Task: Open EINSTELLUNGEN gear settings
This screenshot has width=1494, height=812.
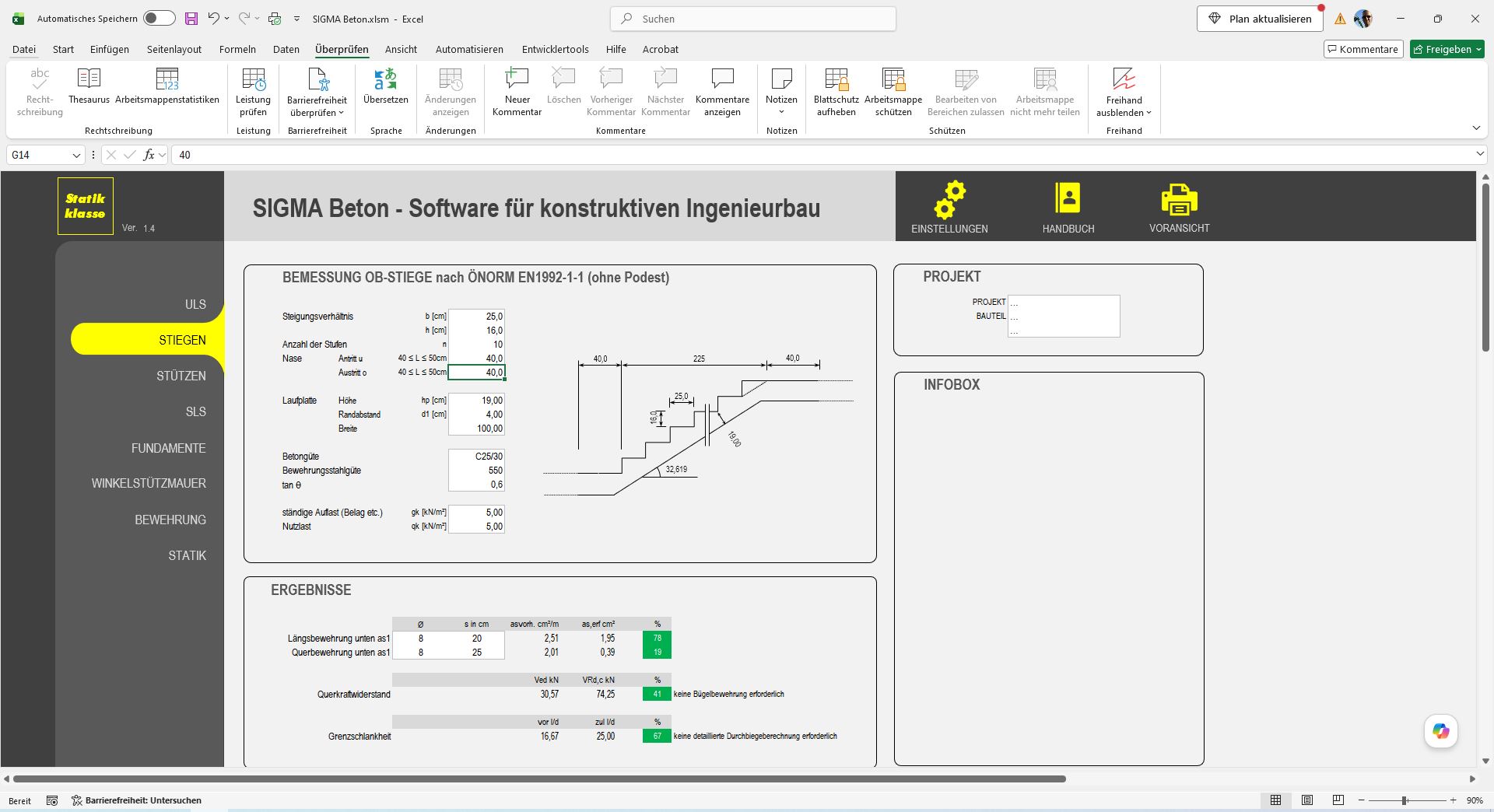Action: pyautogui.click(x=949, y=208)
